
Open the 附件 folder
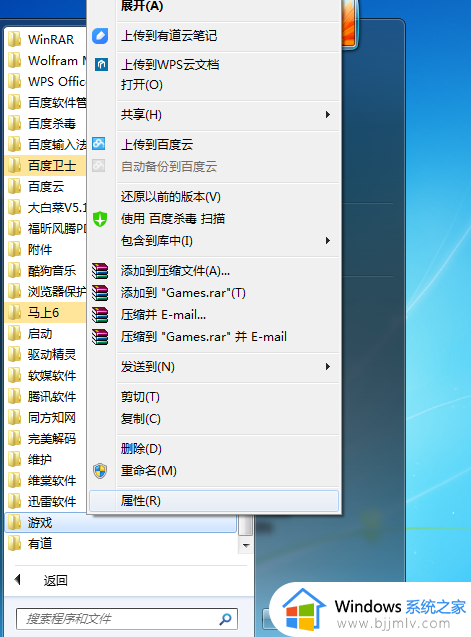click(x=46, y=249)
